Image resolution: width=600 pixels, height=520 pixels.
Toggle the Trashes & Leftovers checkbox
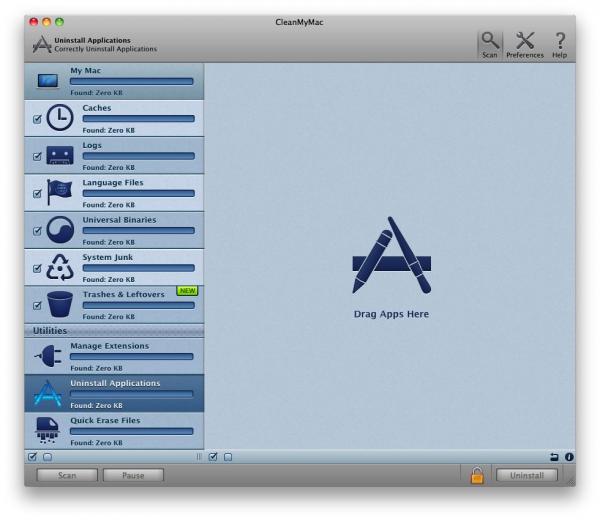[x=37, y=305]
